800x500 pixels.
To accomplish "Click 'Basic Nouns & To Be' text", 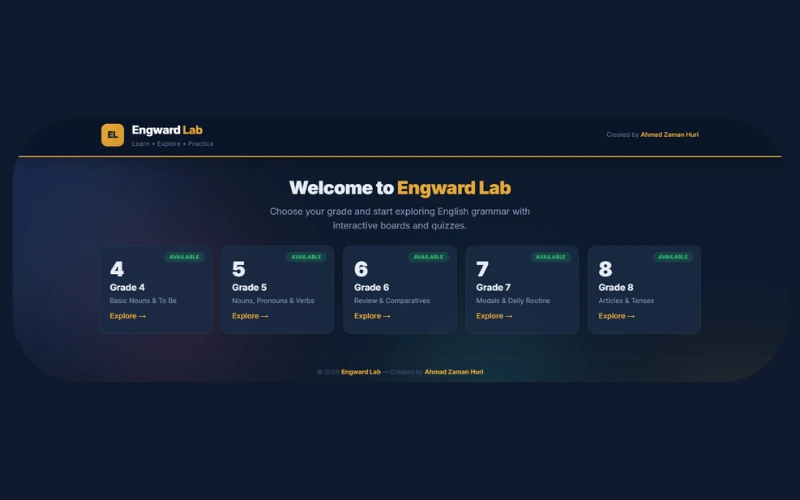I will click(x=143, y=301).
